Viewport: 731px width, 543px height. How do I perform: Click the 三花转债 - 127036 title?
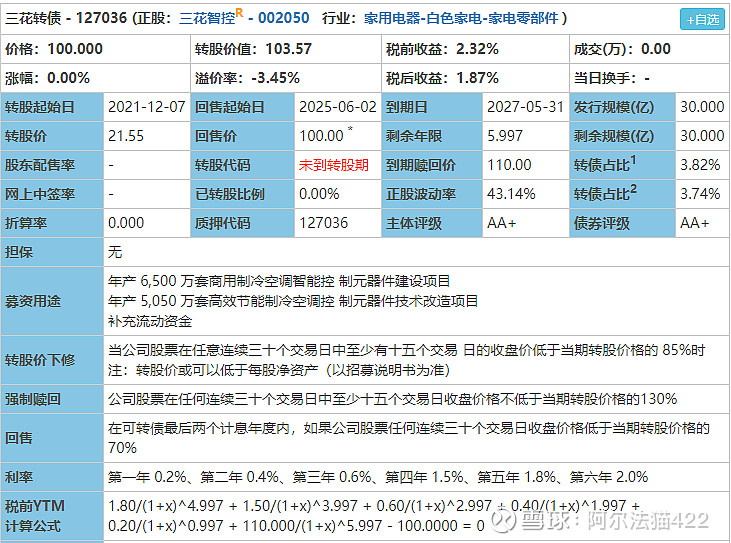[66, 18]
